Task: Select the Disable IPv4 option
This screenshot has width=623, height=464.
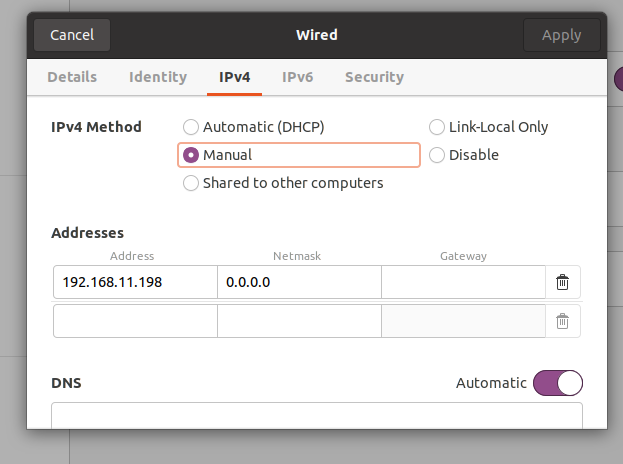Action: (x=464, y=155)
